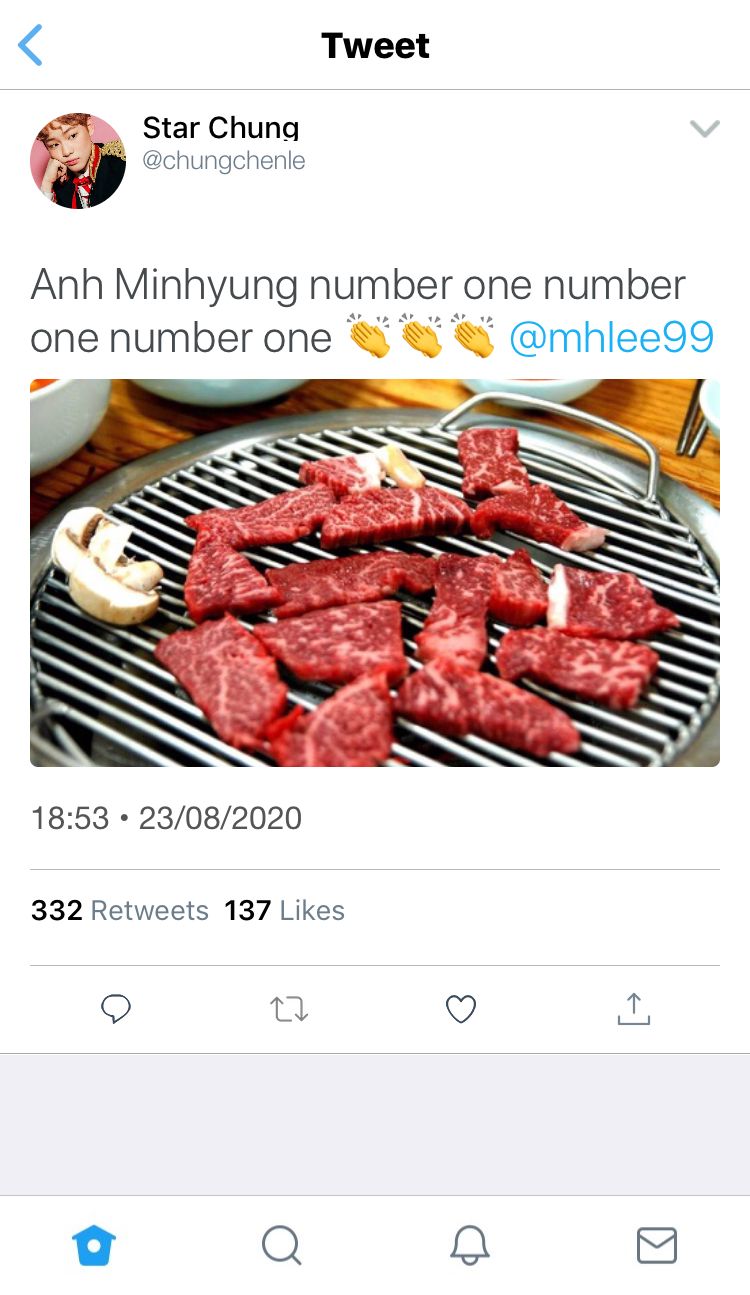Open Star Chung's profile picture

78,160
